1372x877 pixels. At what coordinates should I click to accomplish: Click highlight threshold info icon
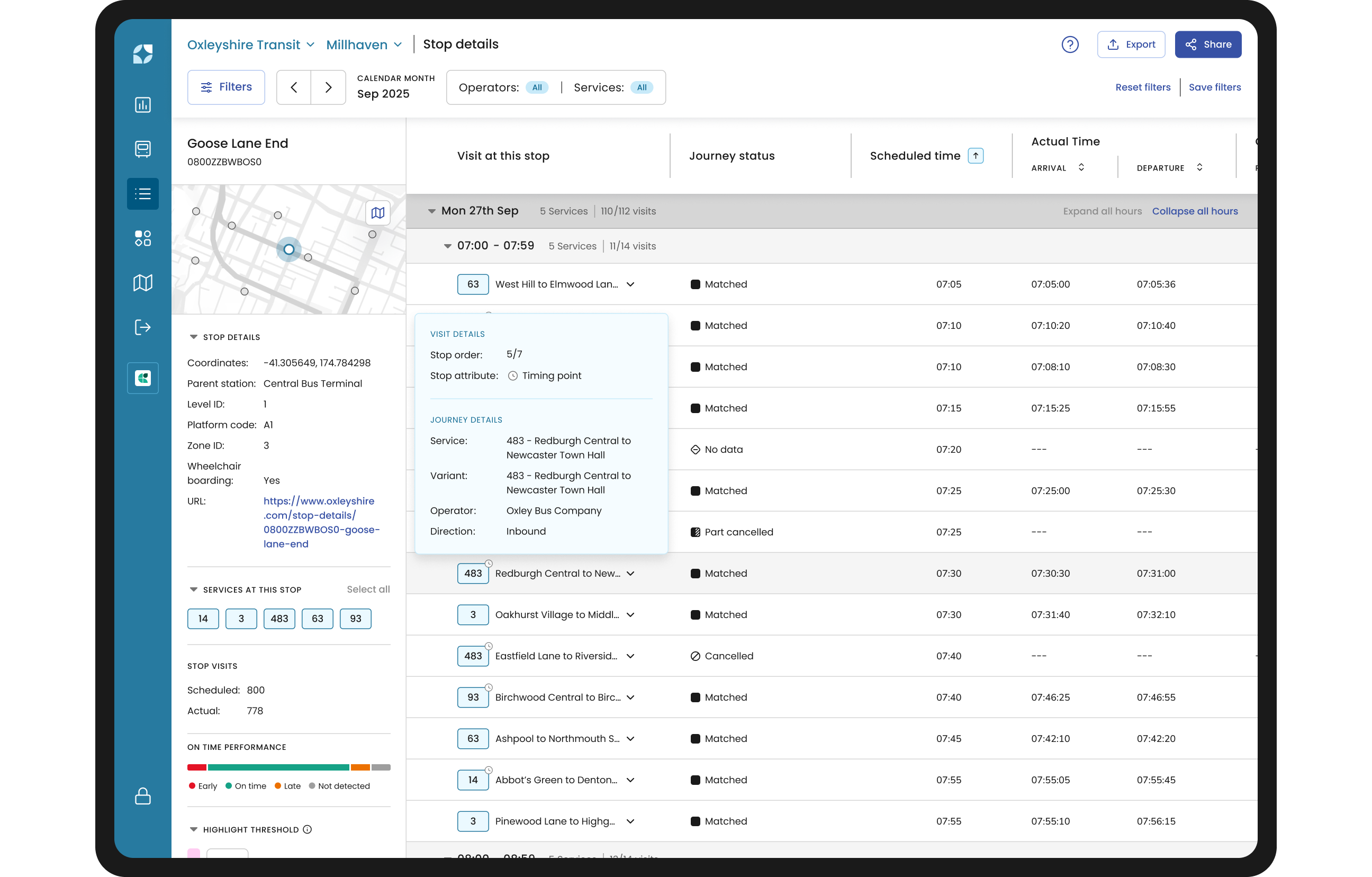[308, 830]
